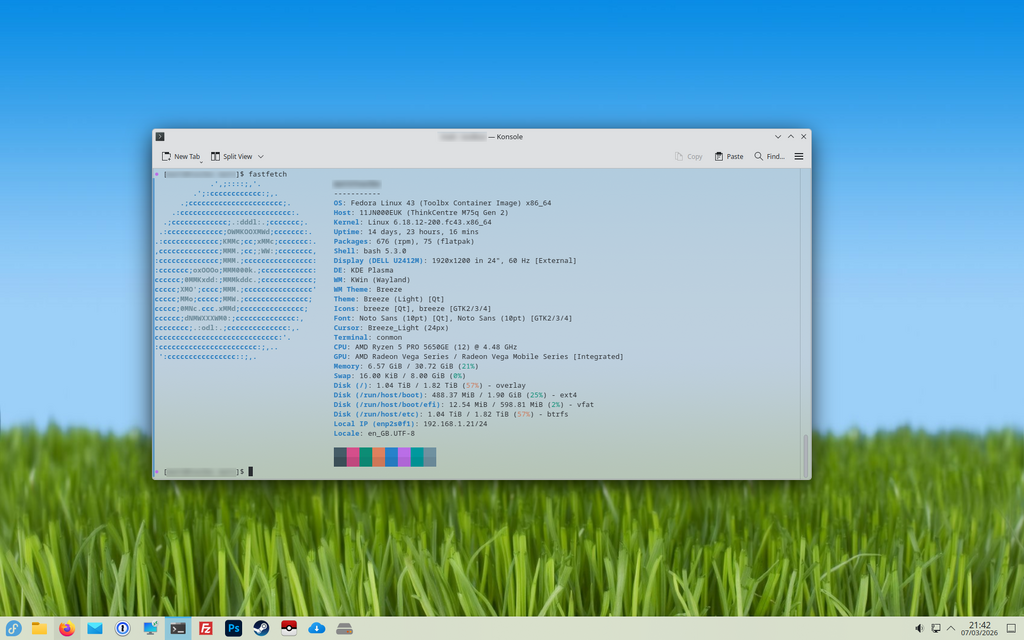The image size is (1024, 640).
Task: Click the Split View button
Action: point(231,157)
